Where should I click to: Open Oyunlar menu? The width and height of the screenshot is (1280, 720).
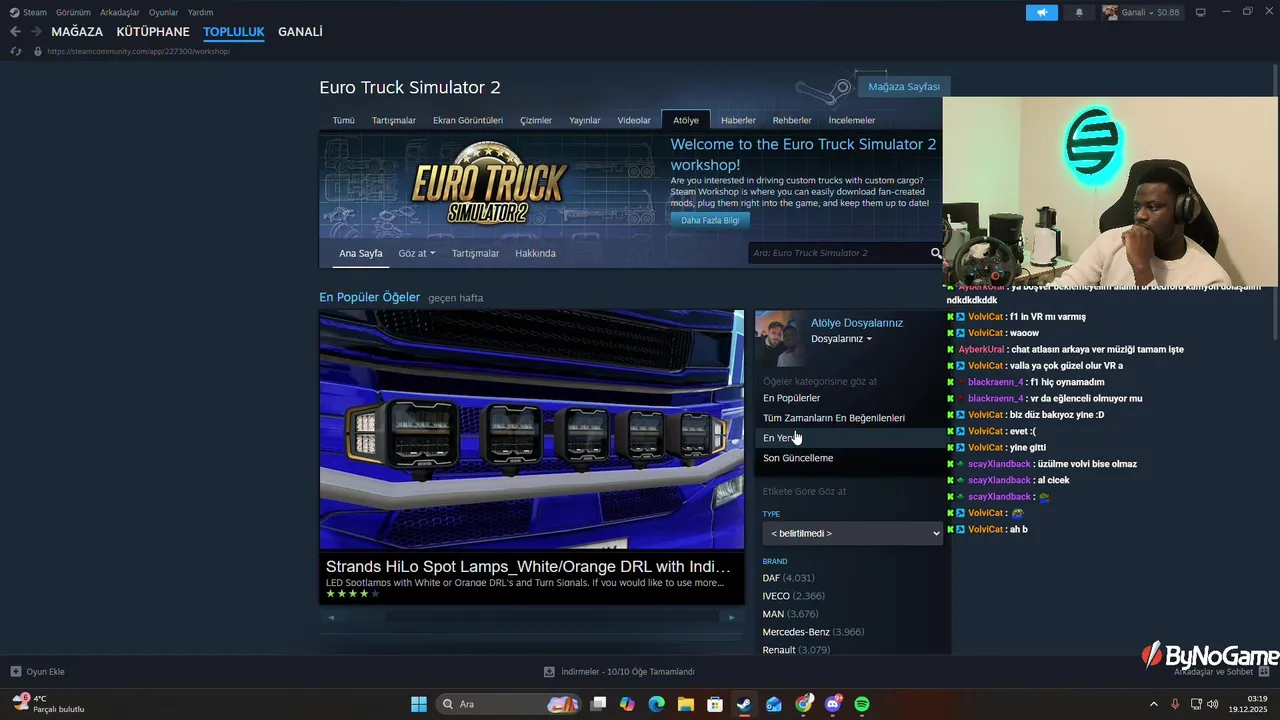click(164, 12)
